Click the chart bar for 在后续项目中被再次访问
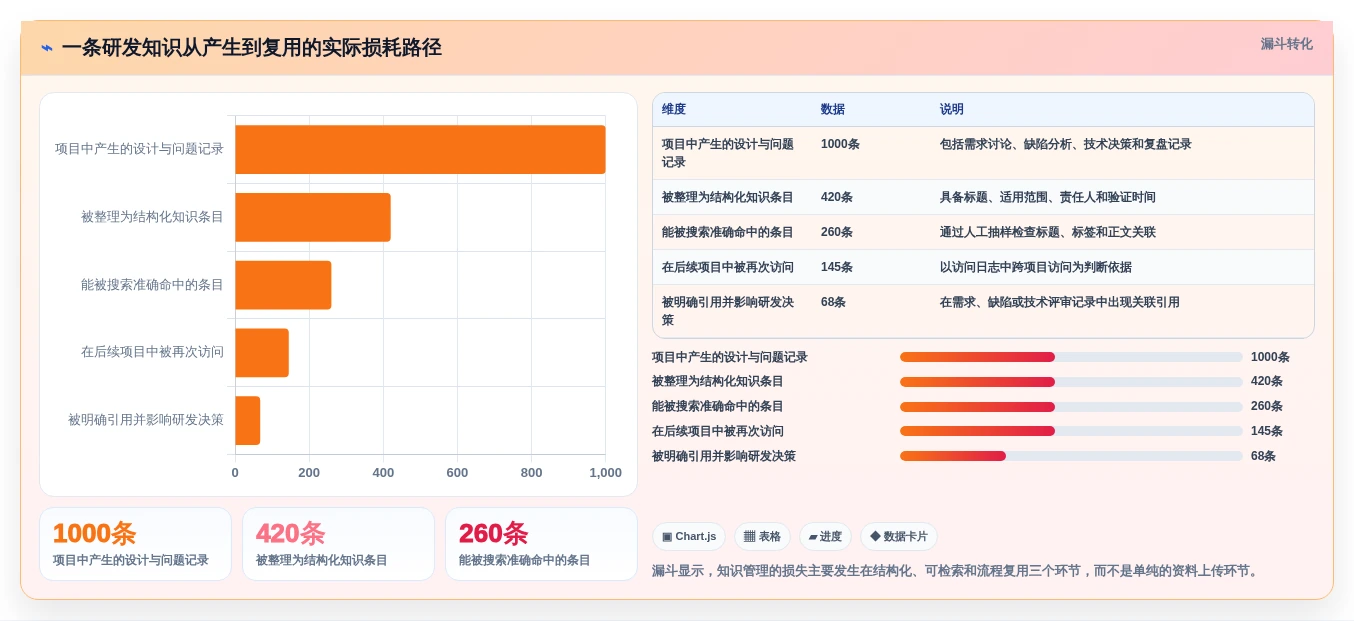 [262, 353]
